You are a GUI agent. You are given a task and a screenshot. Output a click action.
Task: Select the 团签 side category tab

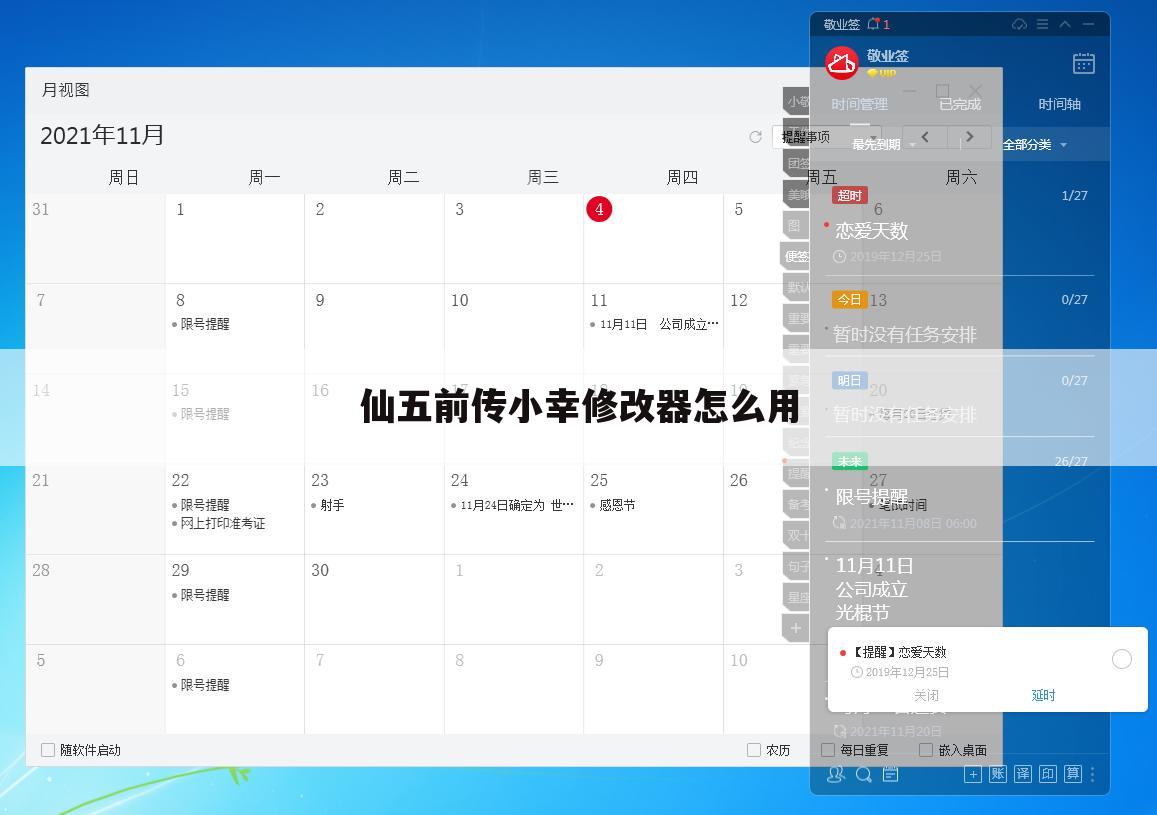796,163
